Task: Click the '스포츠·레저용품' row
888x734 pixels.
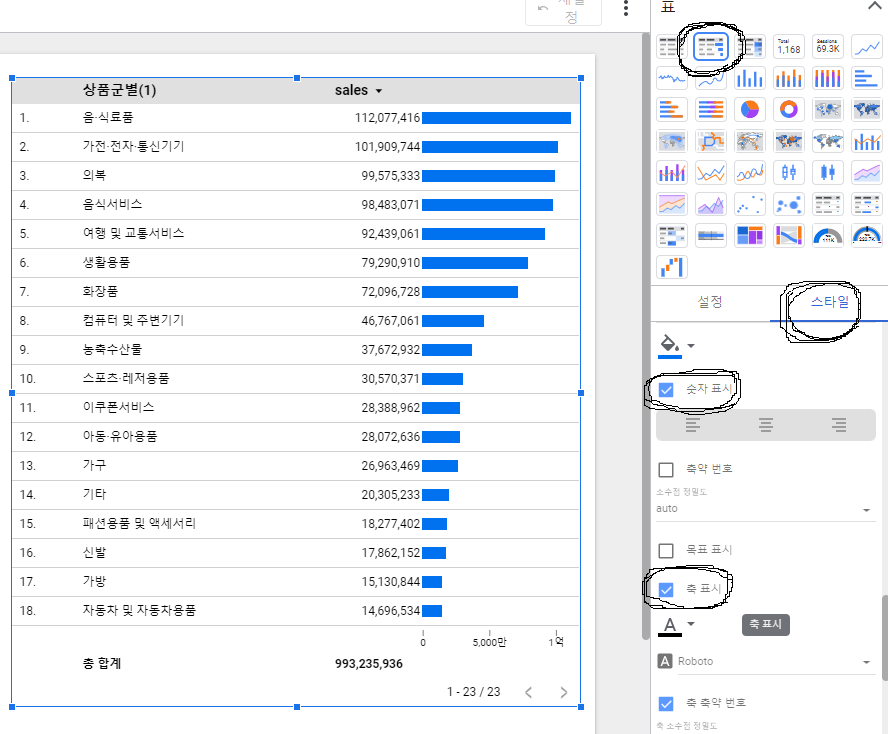Action: [x=296, y=378]
